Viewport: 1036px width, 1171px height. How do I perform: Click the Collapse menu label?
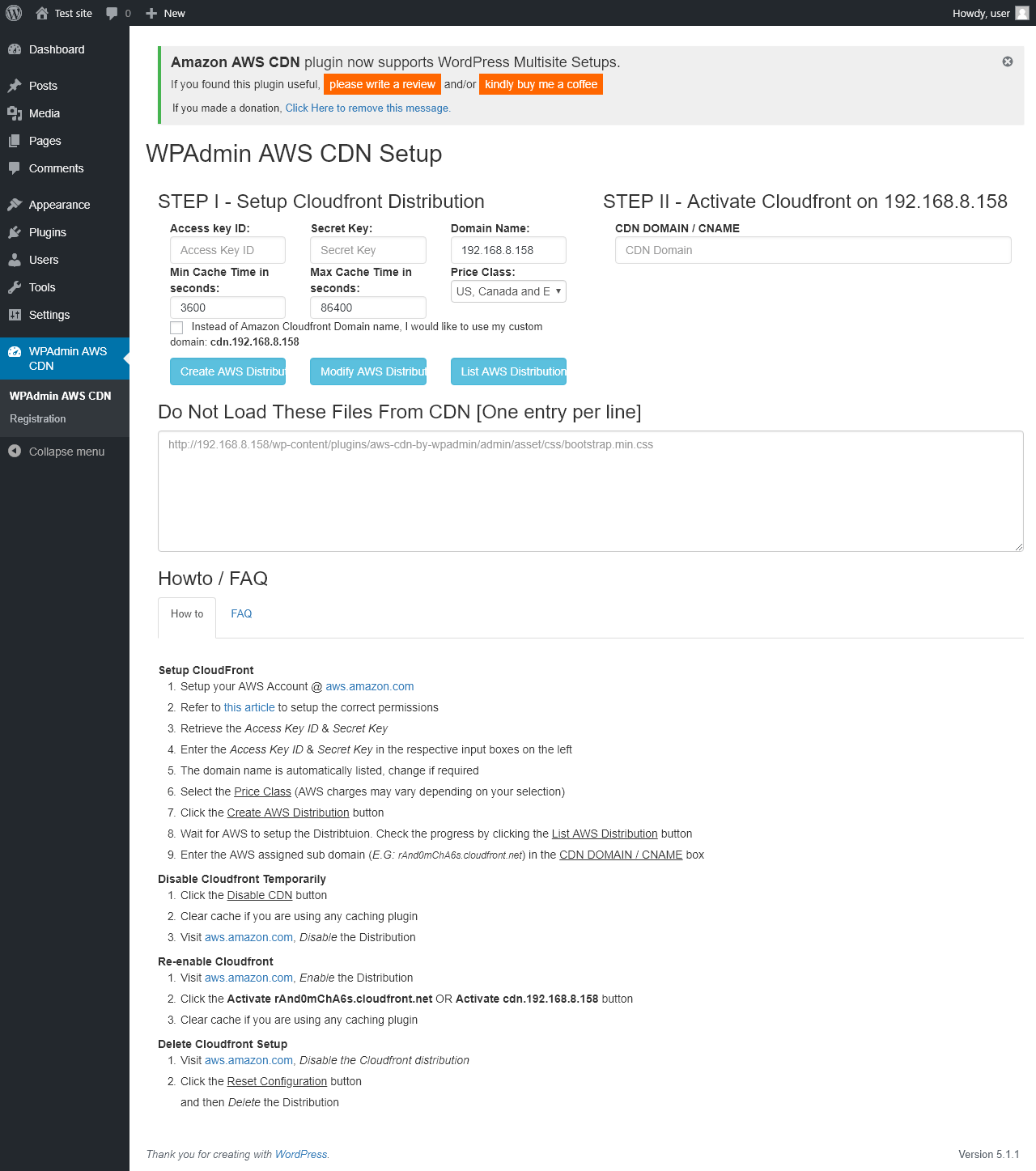[67, 452]
